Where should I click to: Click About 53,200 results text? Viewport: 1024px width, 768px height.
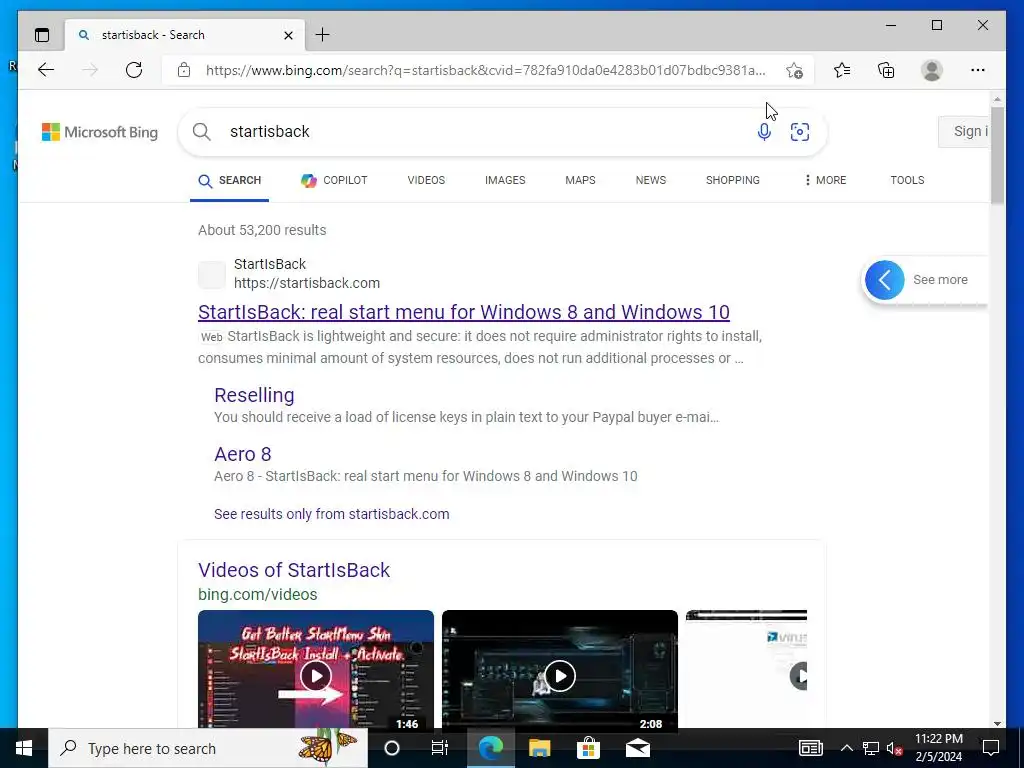(263, 231)
